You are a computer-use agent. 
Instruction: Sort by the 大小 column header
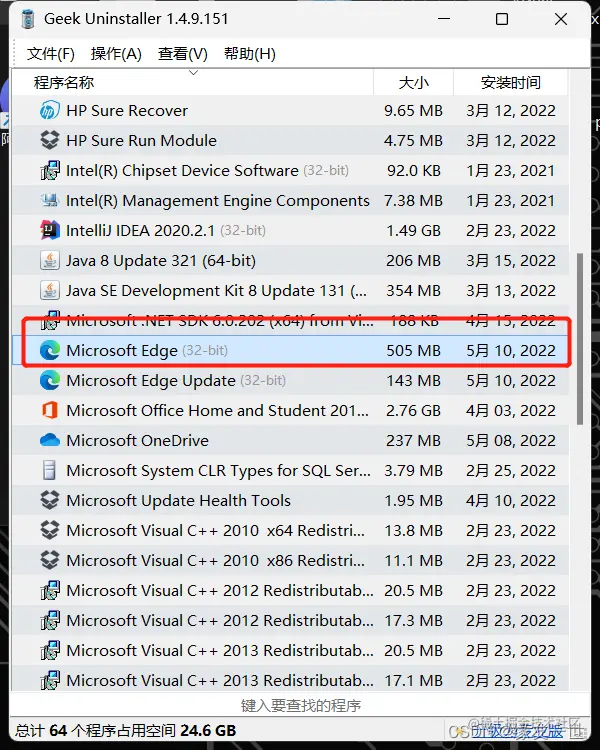click(x=413, y=82)
